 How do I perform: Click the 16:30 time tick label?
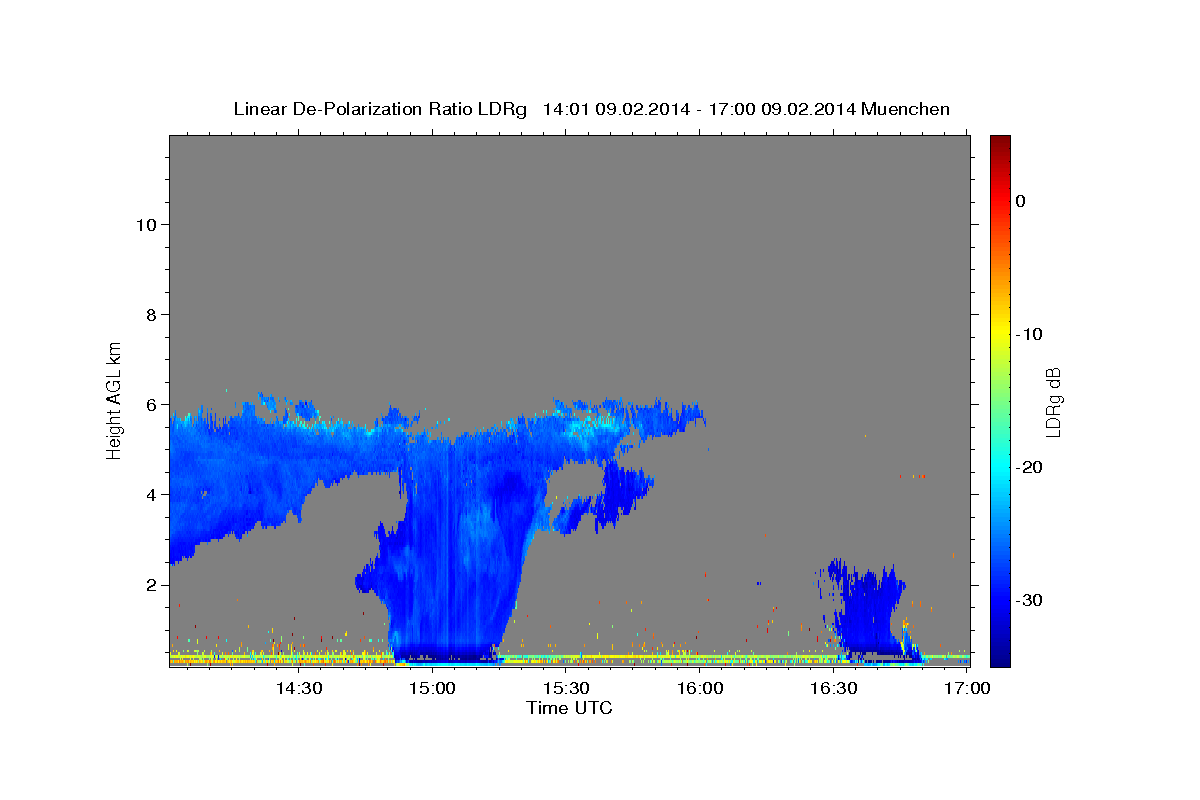[834, 689]
